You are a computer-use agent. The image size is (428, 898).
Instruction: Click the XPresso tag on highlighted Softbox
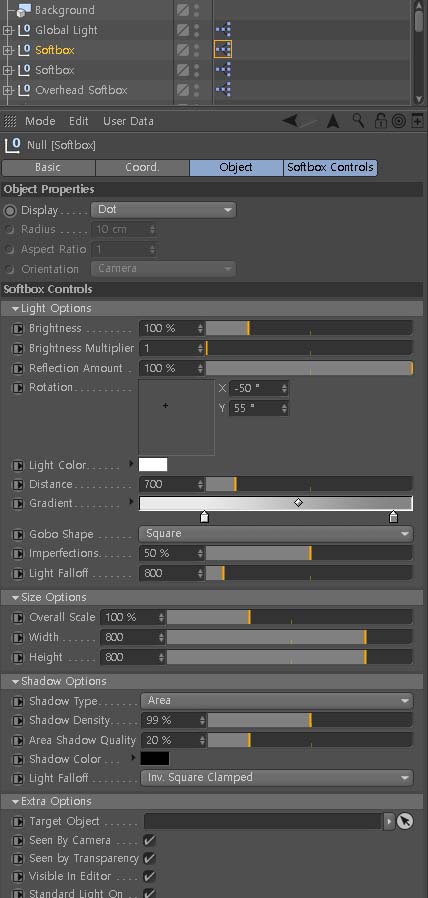[x=223, y=50]
